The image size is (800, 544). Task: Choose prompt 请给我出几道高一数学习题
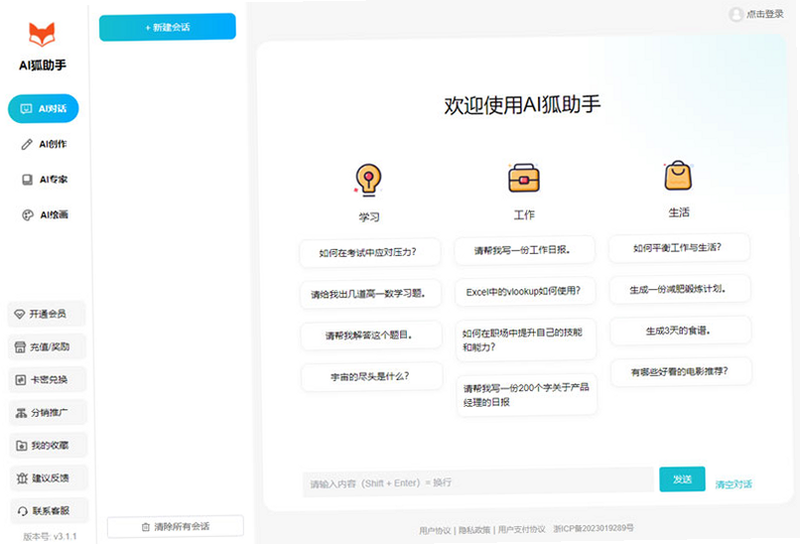[x=370, y=294]
